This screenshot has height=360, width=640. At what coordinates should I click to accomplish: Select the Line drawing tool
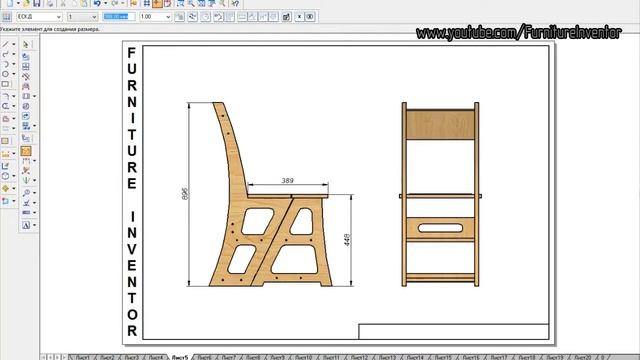tap(5, 44)
